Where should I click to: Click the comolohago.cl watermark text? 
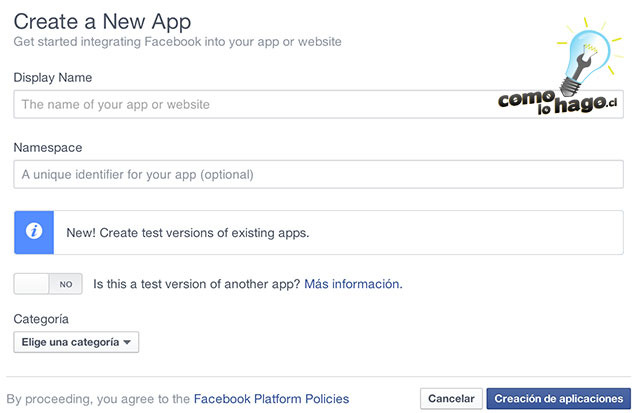(x=558, y=103)
